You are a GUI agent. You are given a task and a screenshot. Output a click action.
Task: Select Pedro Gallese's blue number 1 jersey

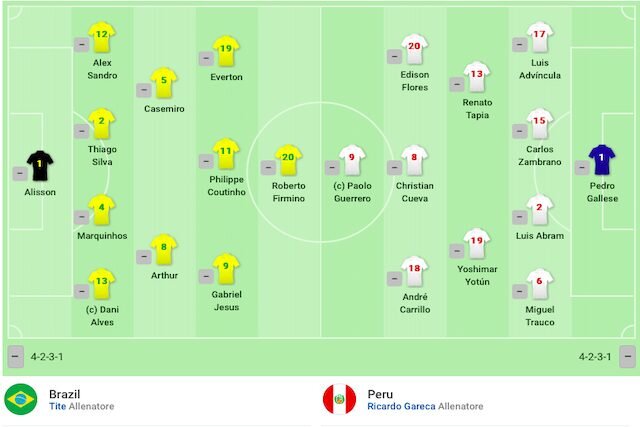pyautogui.click(x=602, y=160)
